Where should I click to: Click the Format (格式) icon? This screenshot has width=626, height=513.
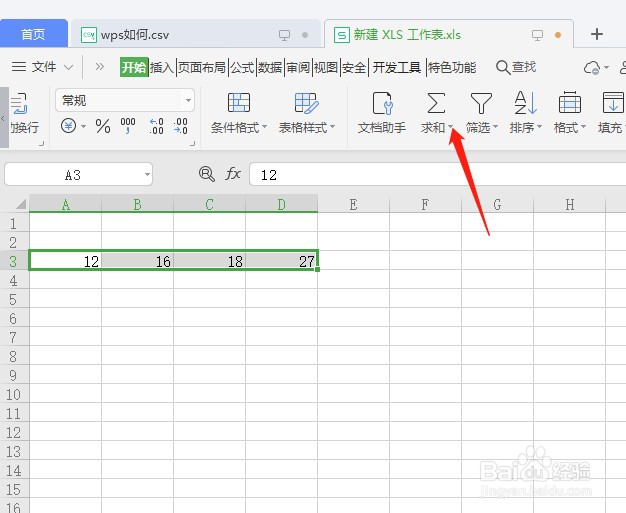pos(570,103)
